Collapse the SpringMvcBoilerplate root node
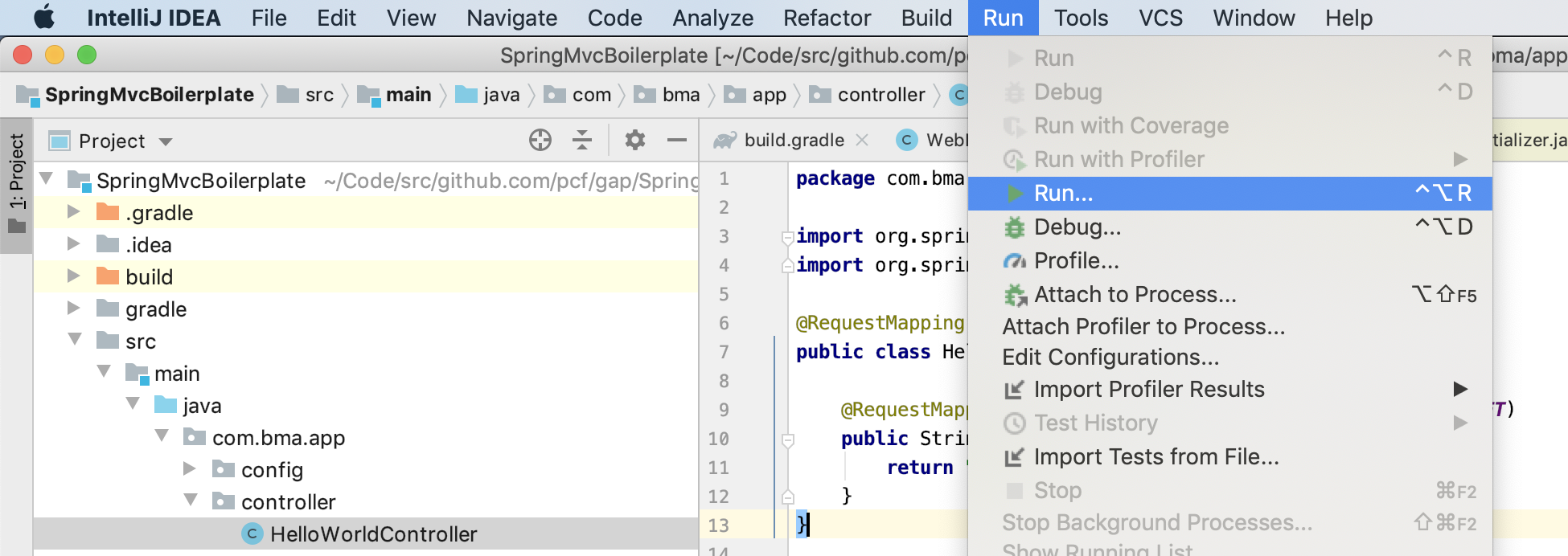This screenshot has width=1568, height=556. click(x=47, y=178)
